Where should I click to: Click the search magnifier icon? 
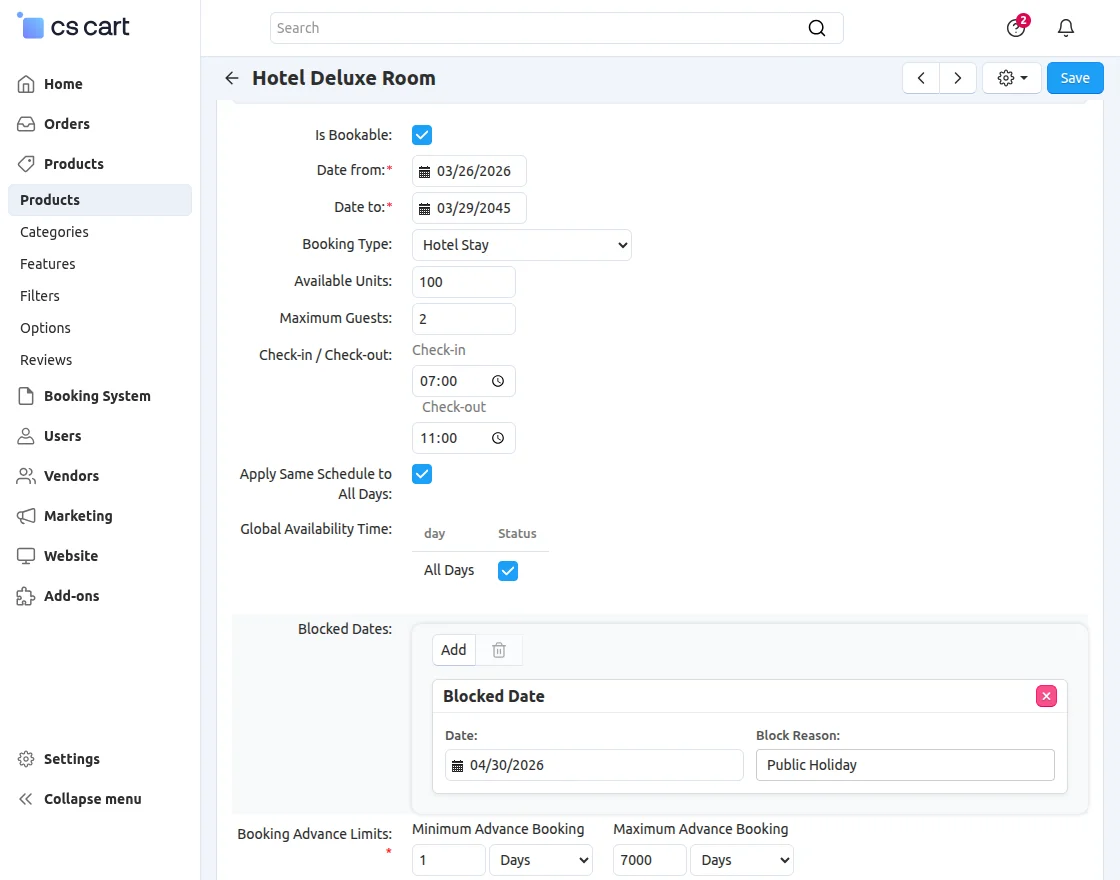tap(817, 28)
